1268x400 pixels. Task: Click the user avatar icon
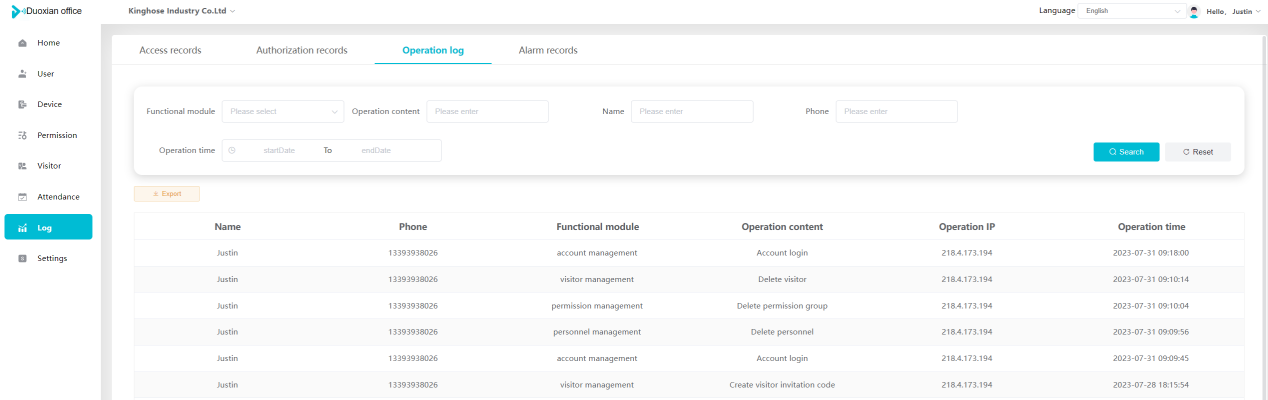pos(1194,11)
